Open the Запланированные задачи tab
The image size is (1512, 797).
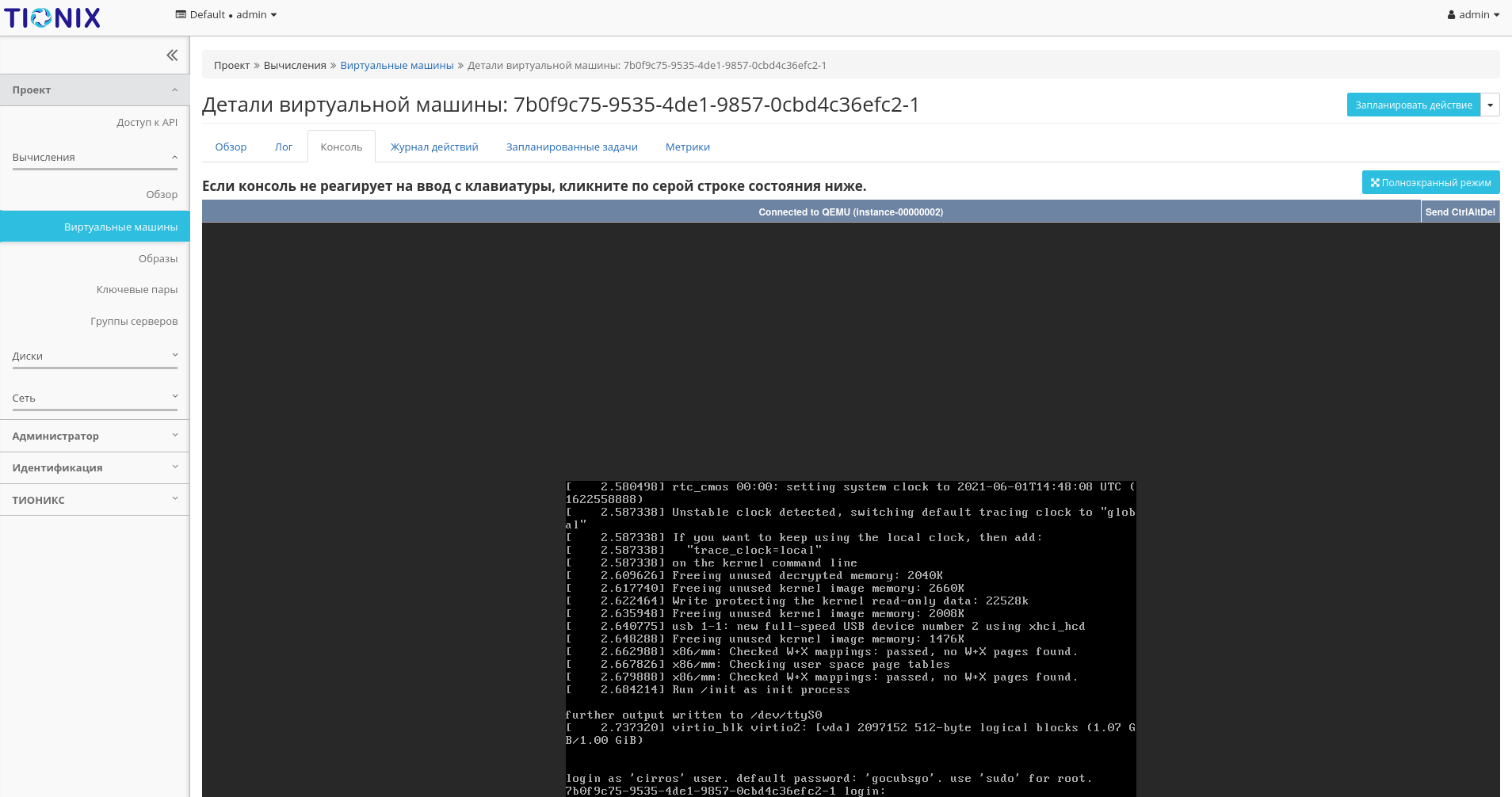tap(571, 147)
